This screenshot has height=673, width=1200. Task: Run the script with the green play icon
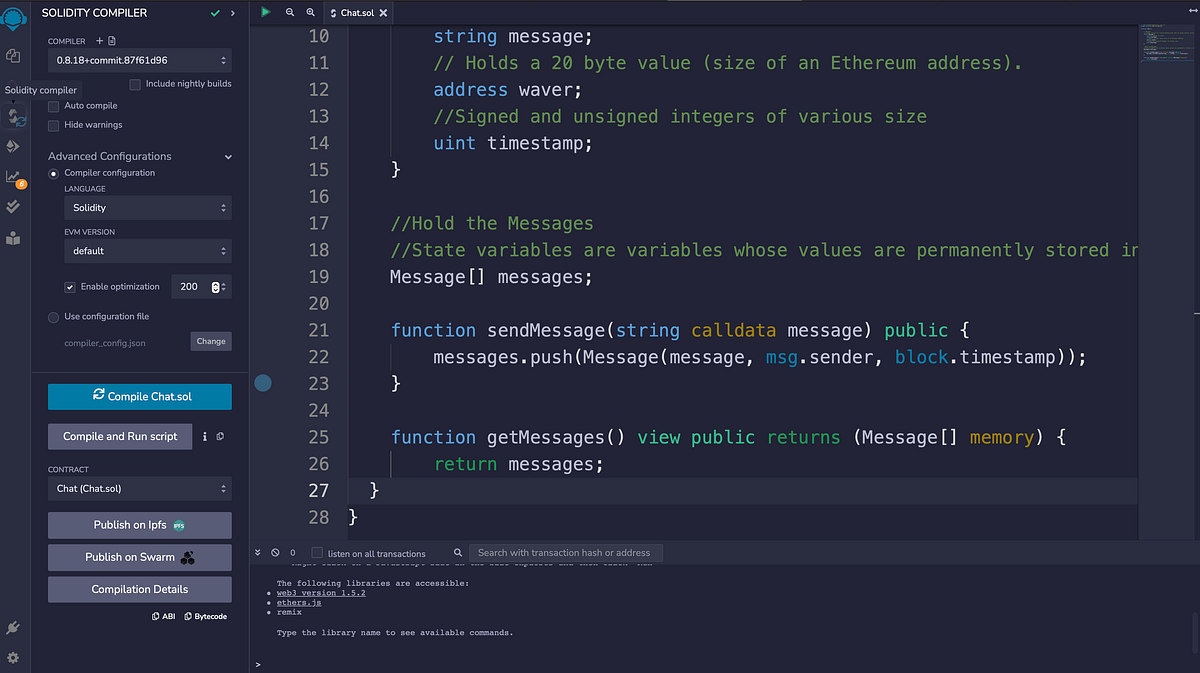tap(265, 12)
